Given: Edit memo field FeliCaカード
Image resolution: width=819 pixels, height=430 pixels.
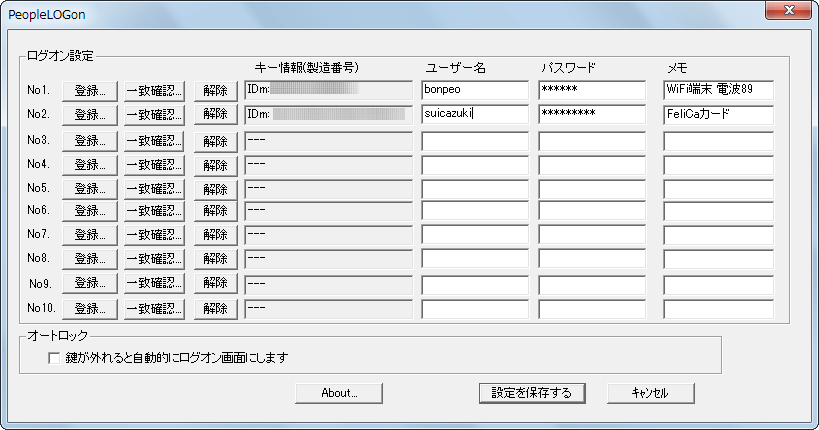Looking at the screenshot, I should tap(718, 114).
